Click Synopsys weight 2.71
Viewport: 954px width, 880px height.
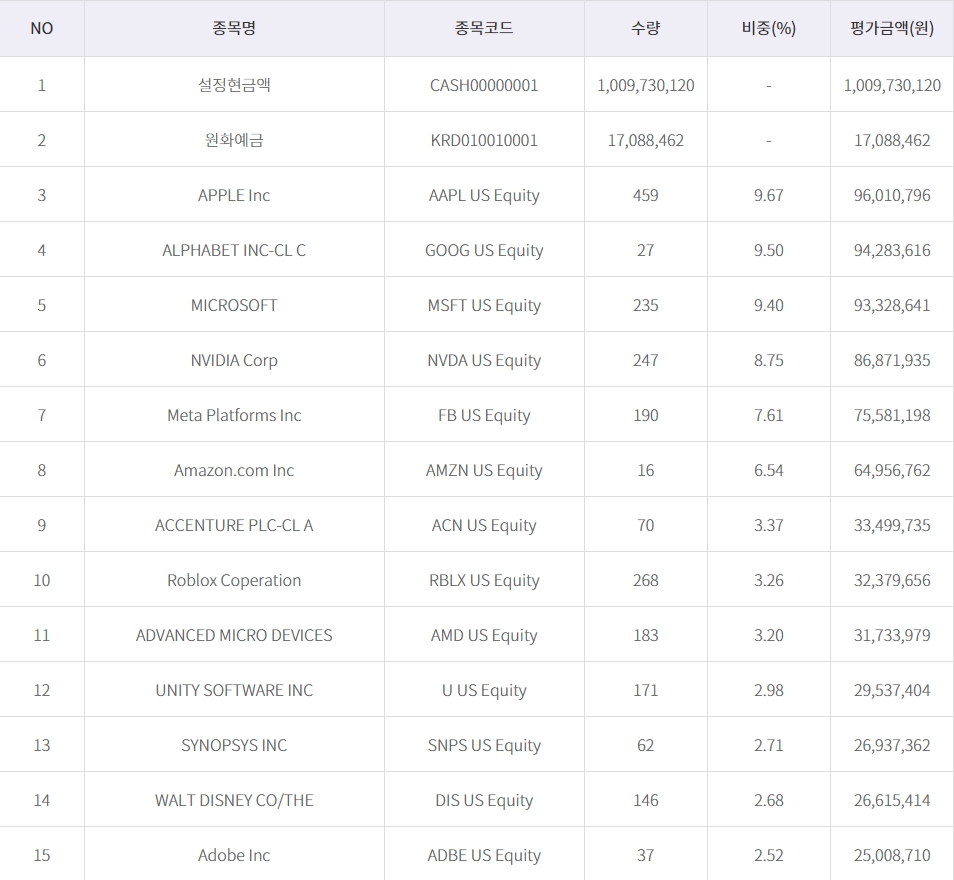(x=768, y=745)
